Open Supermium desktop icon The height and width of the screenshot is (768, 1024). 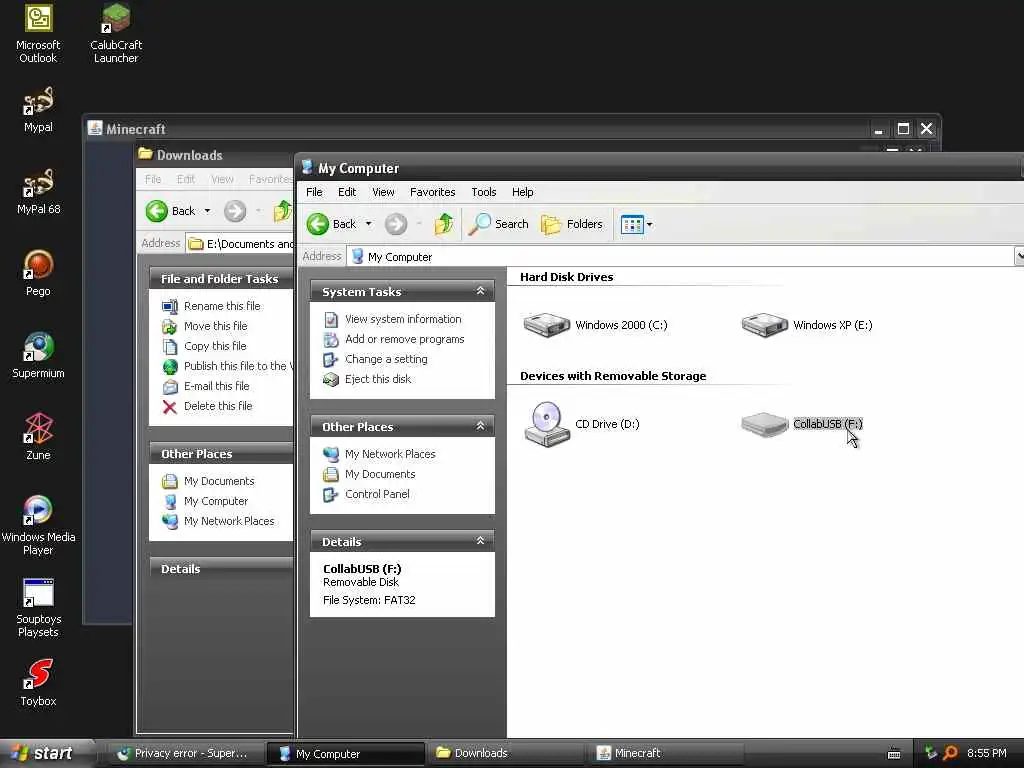coord(39,355)
